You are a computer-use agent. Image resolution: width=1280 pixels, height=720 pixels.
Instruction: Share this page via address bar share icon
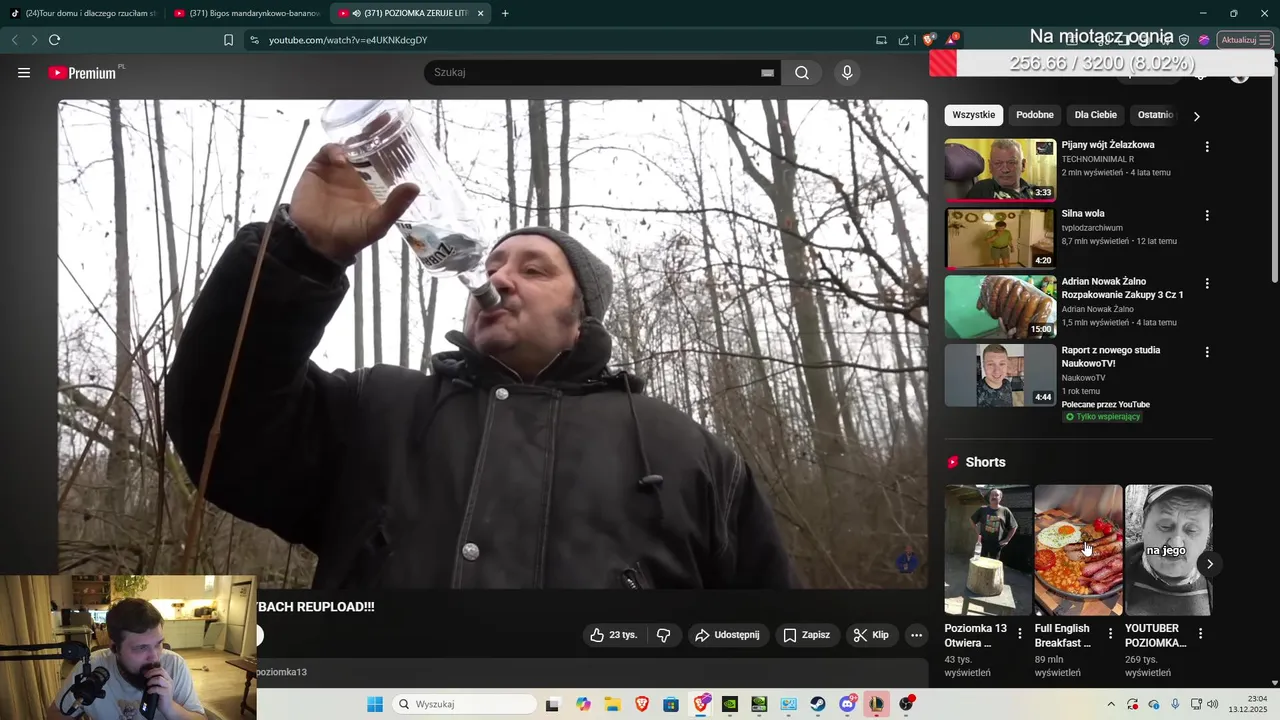pyautogui.click(x=904, y=40)
